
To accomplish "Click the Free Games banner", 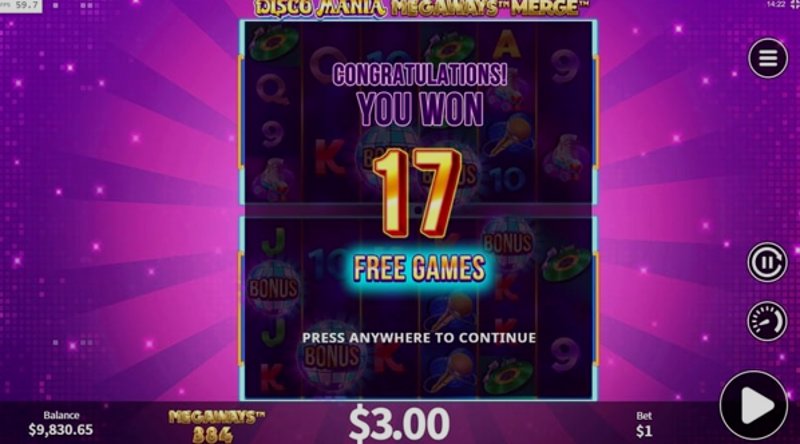I will click(419, 268).
